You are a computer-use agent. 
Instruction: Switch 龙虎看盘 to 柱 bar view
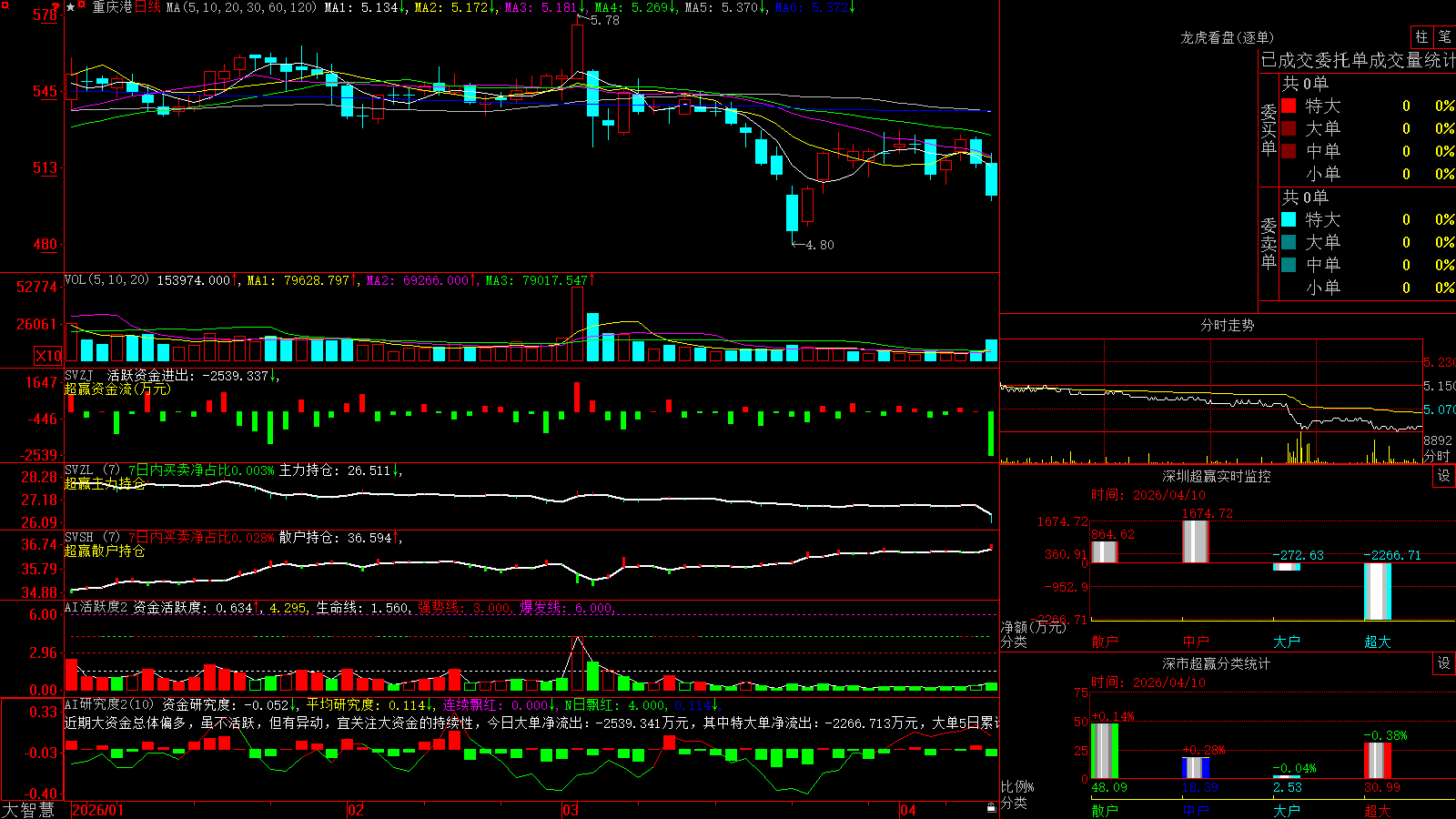pos(1421,36)
